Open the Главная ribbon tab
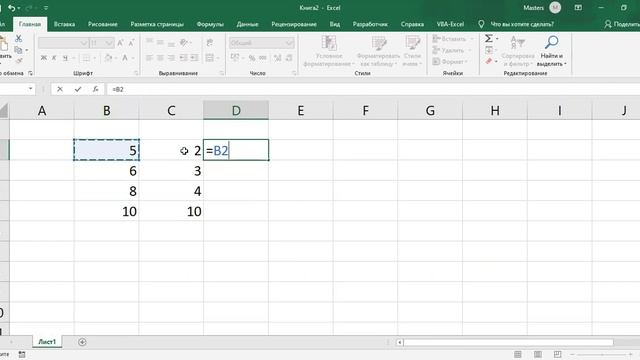 point(30,24)
